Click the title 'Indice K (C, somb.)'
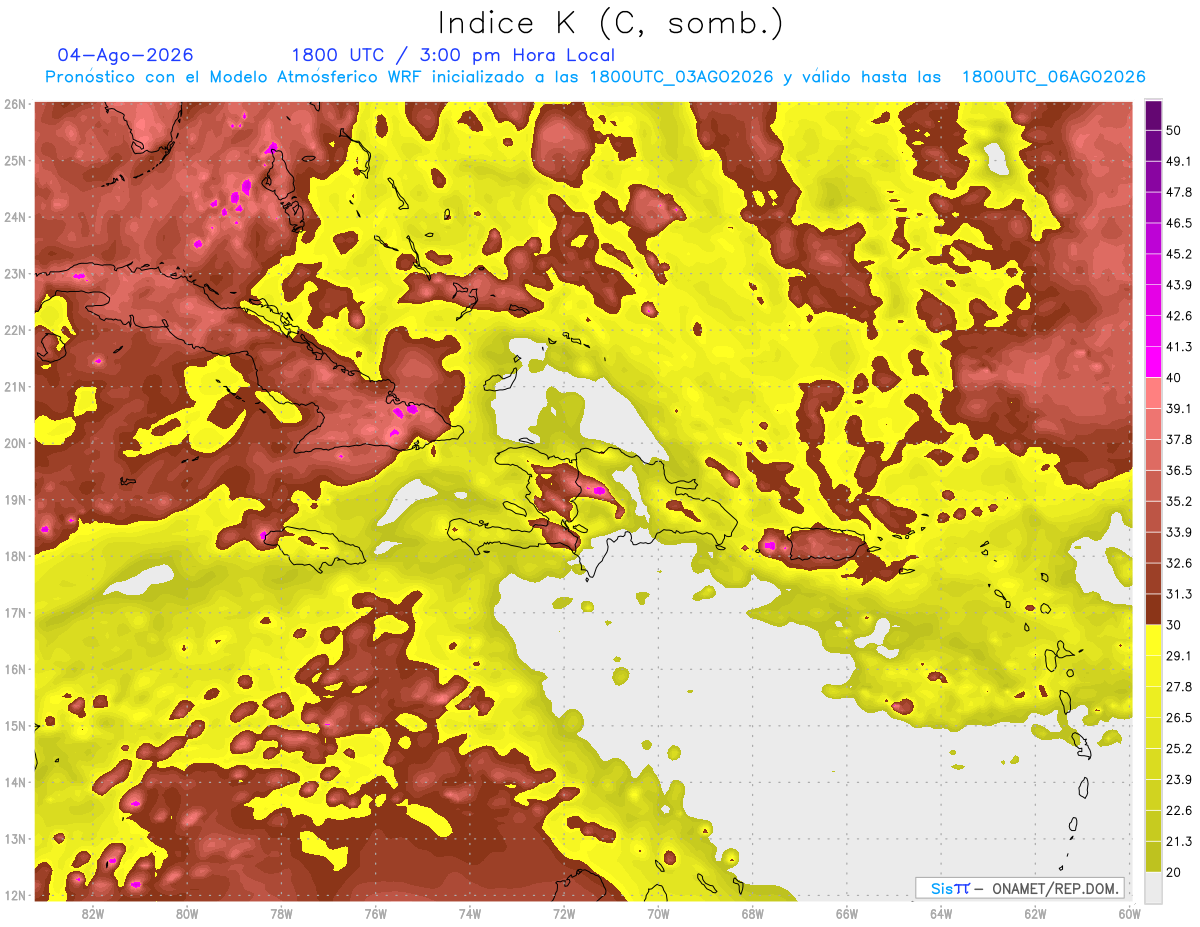This screenshot has width=1200, height=927. (611, 24)
